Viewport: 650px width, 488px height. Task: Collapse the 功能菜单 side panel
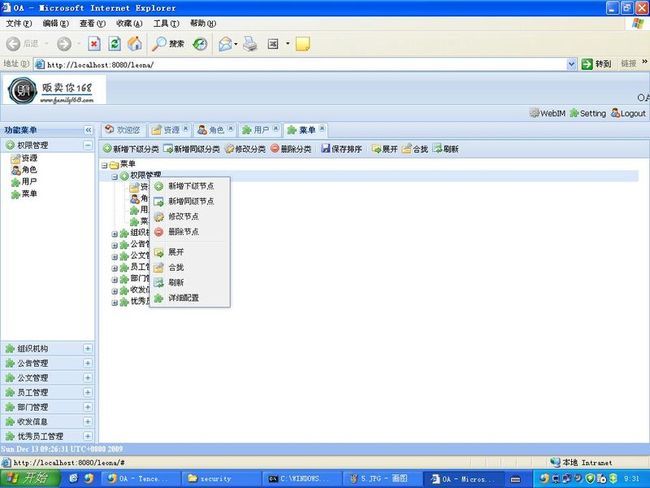[88, 130]
